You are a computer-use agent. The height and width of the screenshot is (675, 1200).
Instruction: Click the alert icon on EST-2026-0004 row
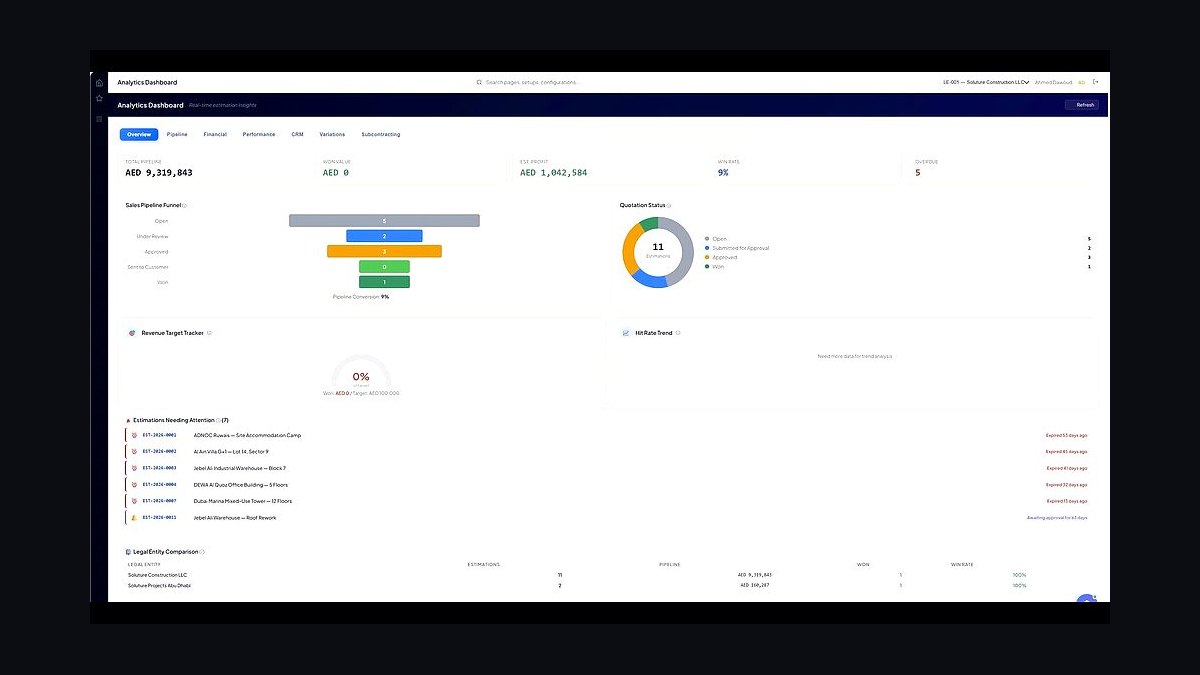tap(133, 485)
